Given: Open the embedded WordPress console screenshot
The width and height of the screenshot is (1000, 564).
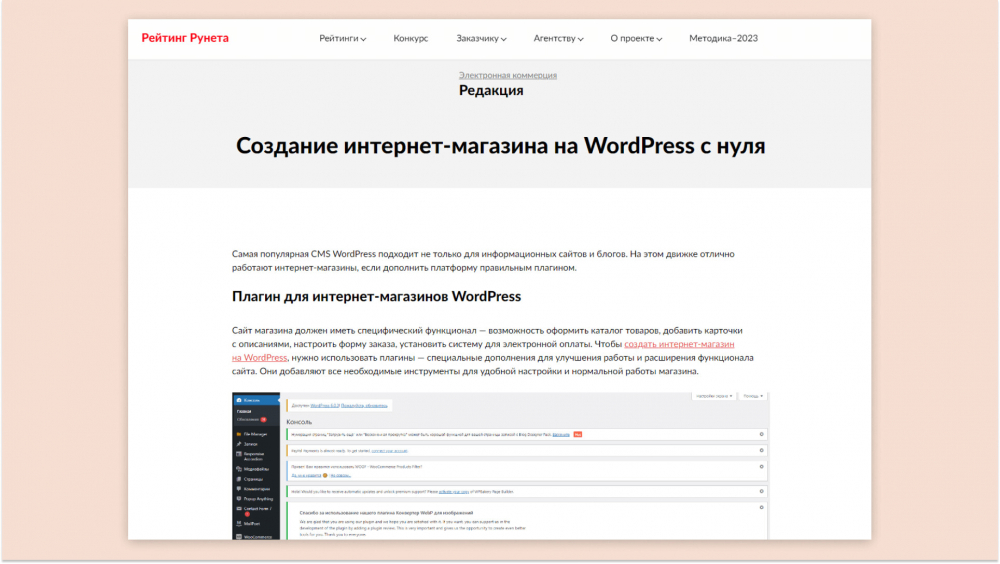Looking at the screenshot, I should pos(500,466).
